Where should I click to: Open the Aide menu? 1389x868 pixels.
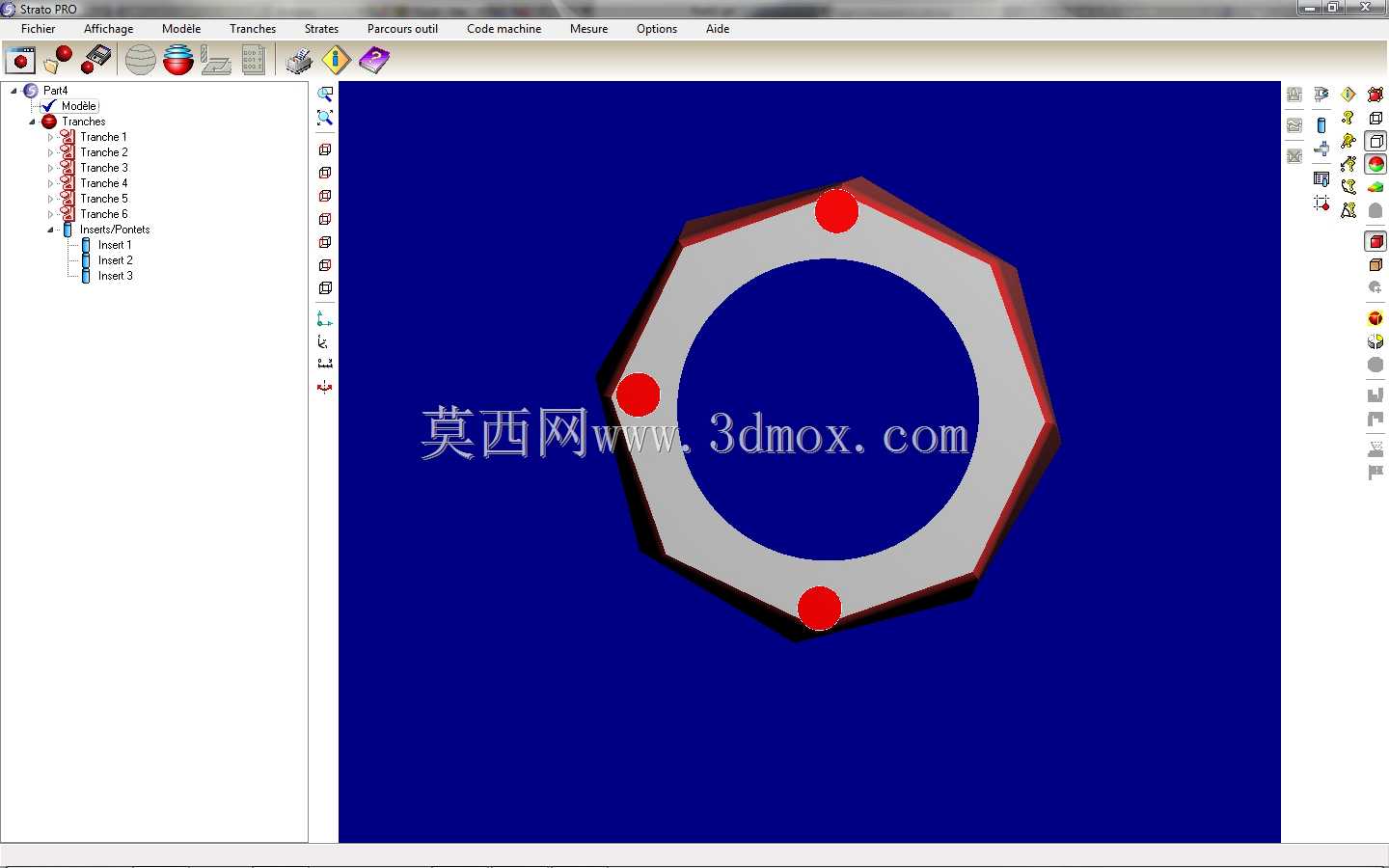click(718, 29)
